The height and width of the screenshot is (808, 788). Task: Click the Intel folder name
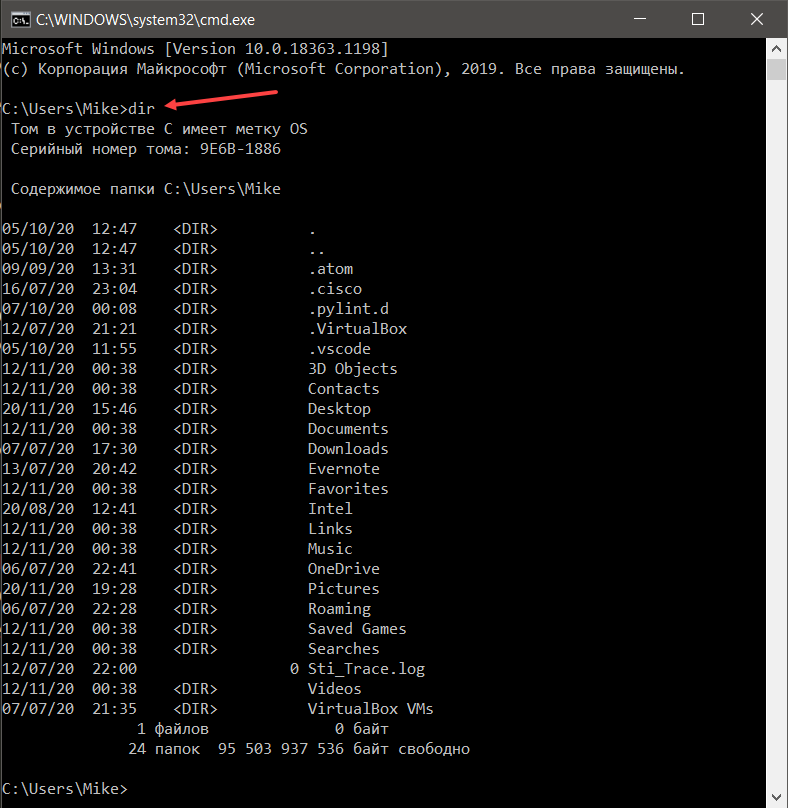pos(330,509)
